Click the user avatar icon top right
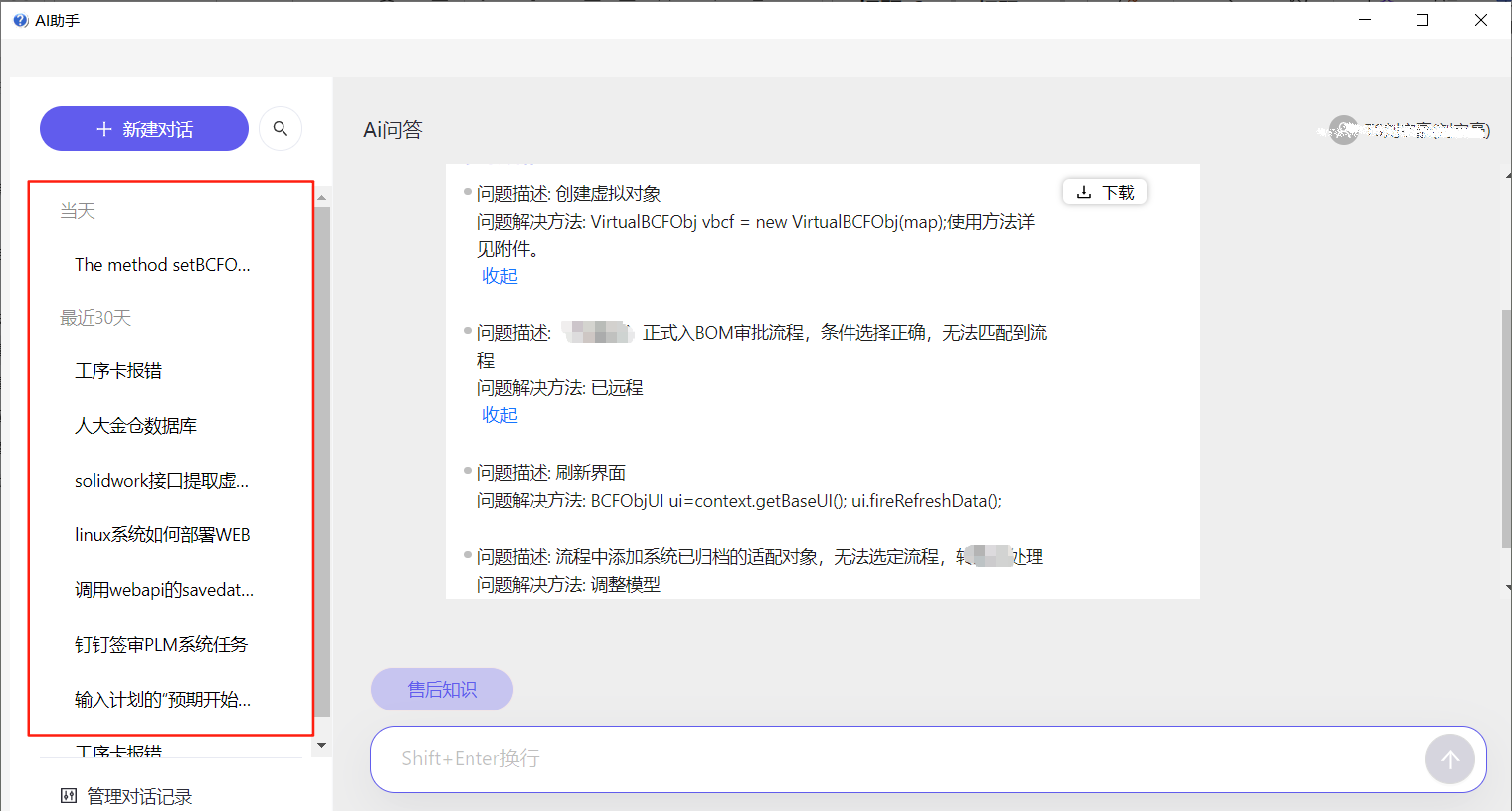1512x811 pixels. [1344, 130]
